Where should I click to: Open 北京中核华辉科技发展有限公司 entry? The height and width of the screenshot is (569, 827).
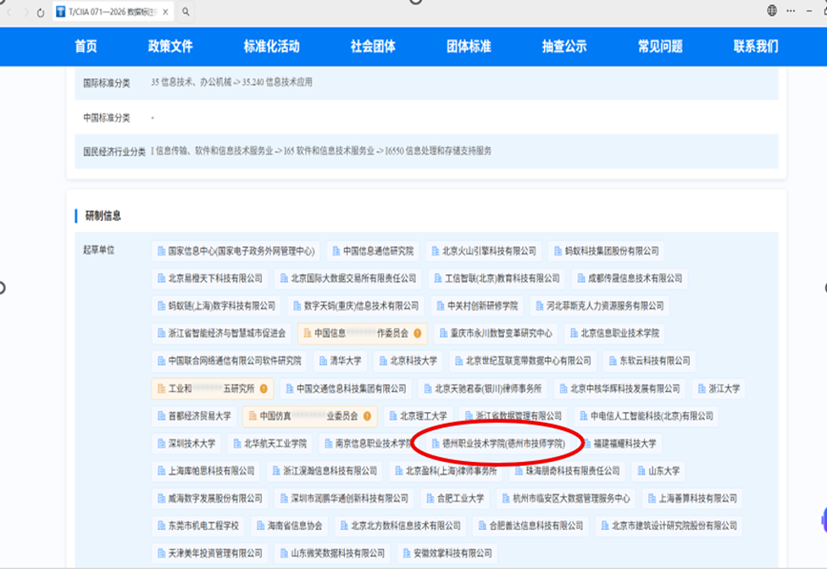point(620,389)
